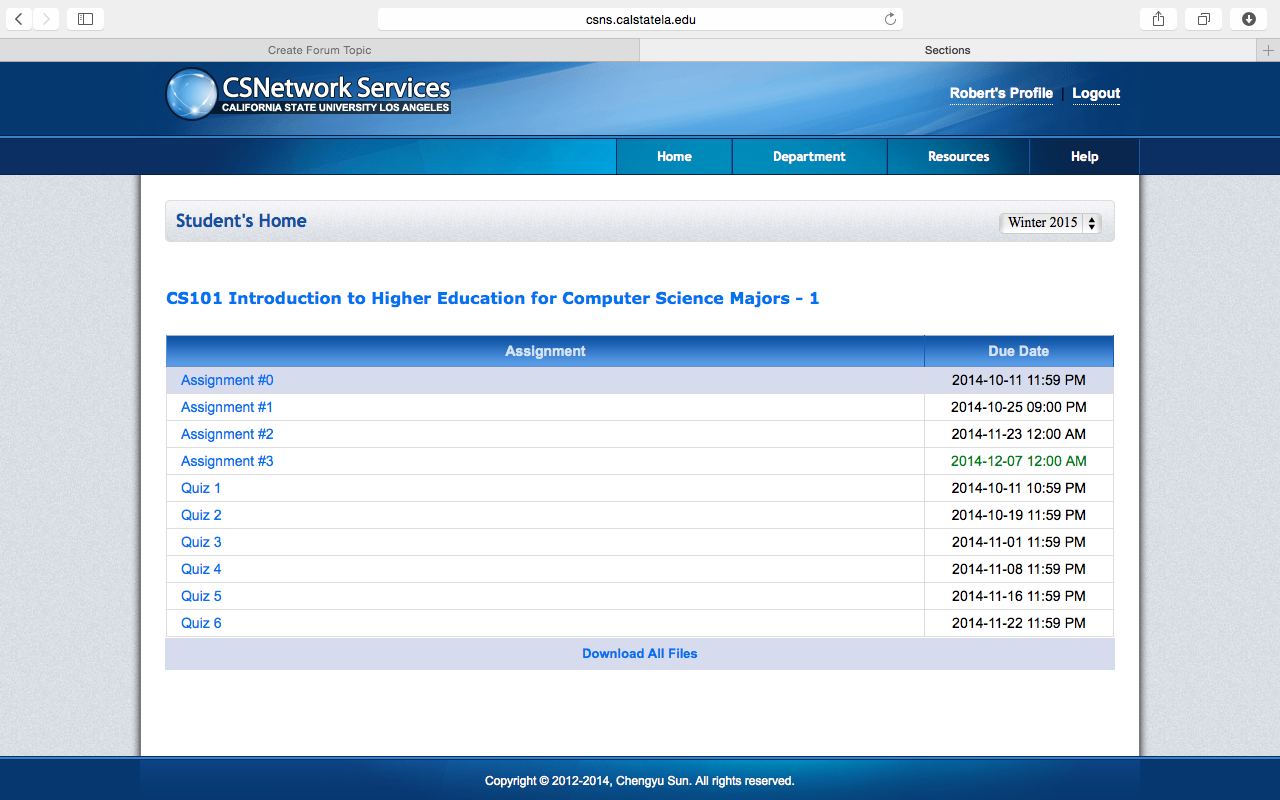Click the csns.calstatela.edu address bar
The width and height of the screenshot is (1280, 800).
click(640, 19)
